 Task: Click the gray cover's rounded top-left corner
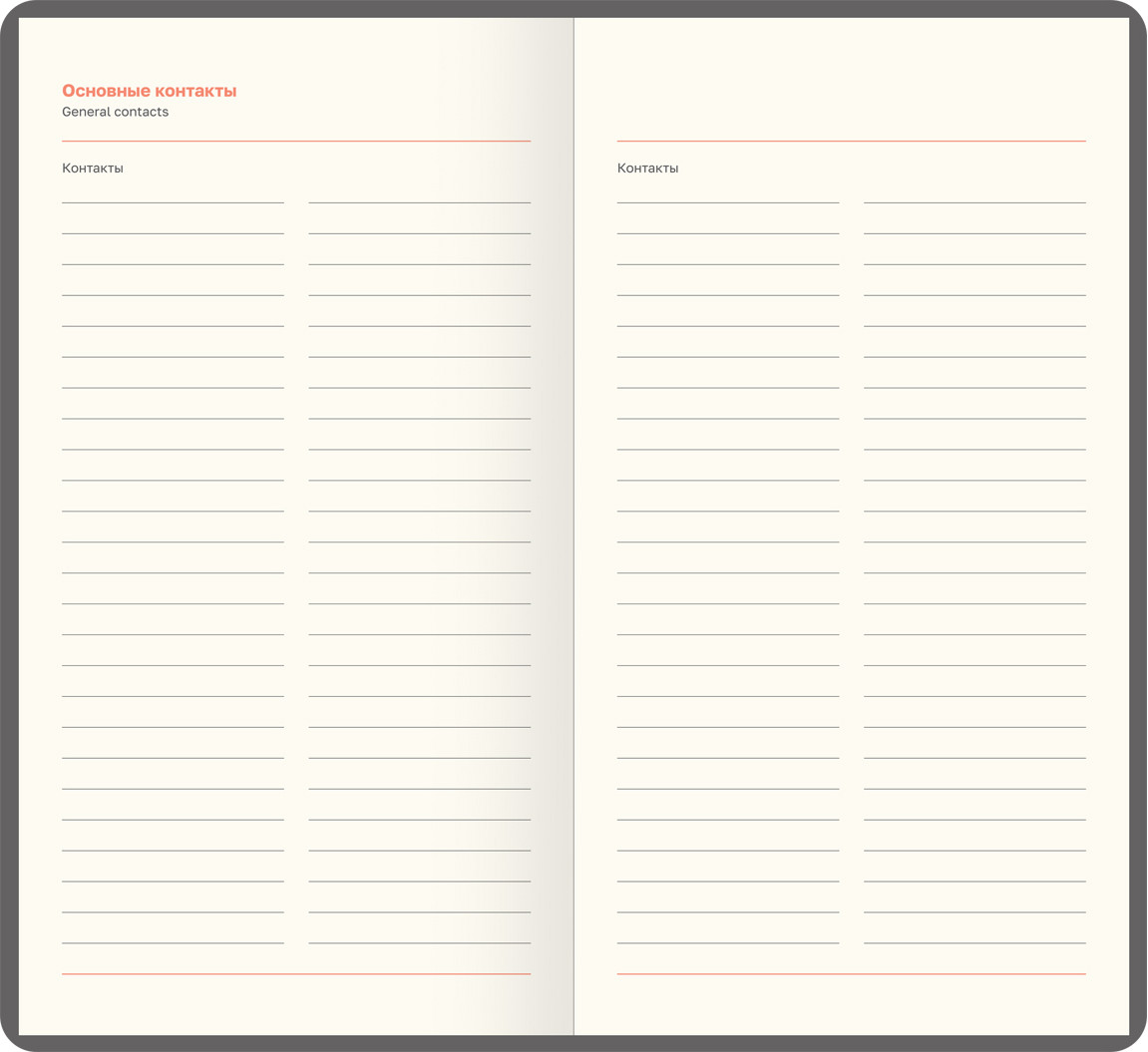12,12
